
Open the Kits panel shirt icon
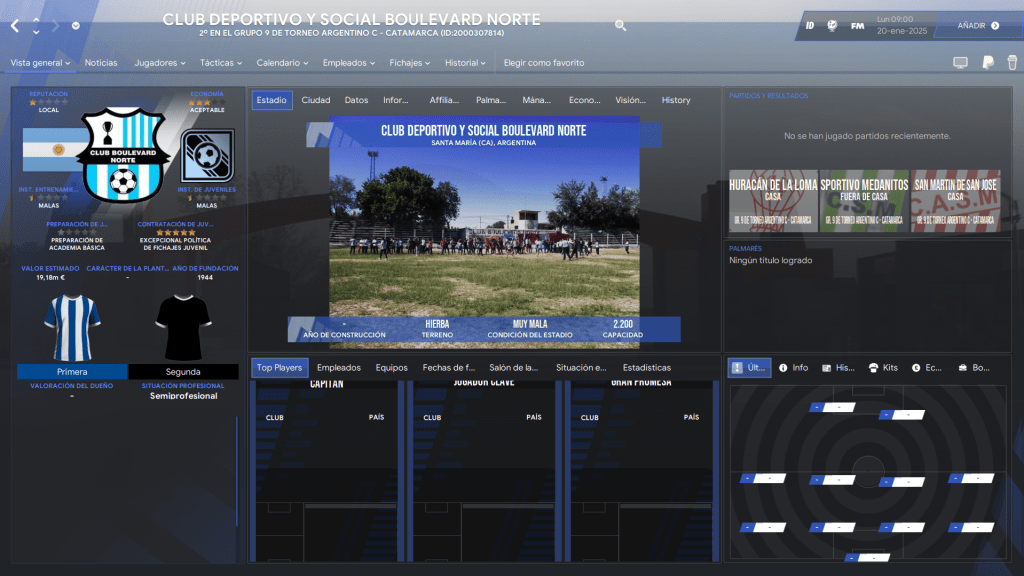(873, 368)
